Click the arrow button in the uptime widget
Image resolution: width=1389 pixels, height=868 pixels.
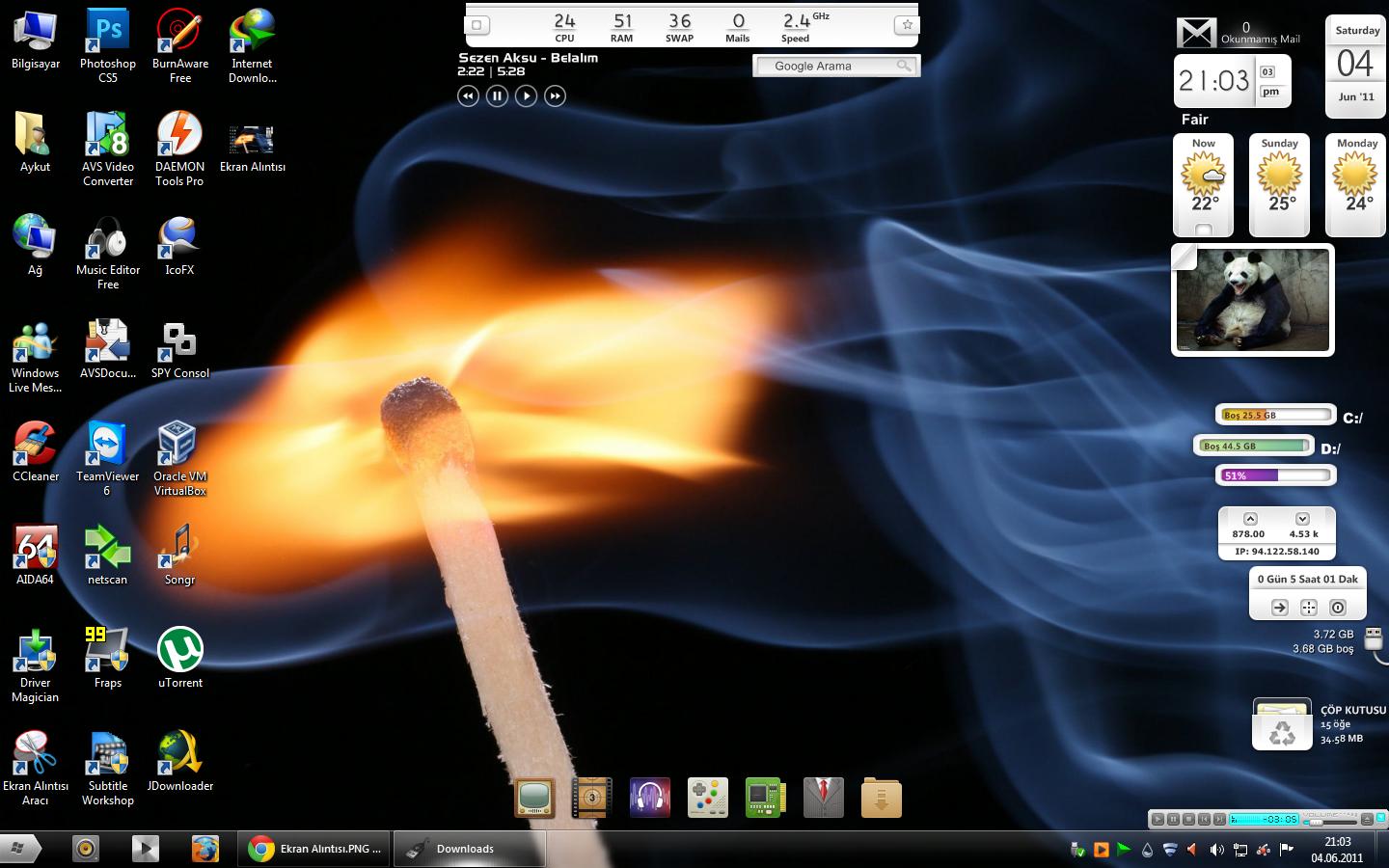click(1280, 608)
